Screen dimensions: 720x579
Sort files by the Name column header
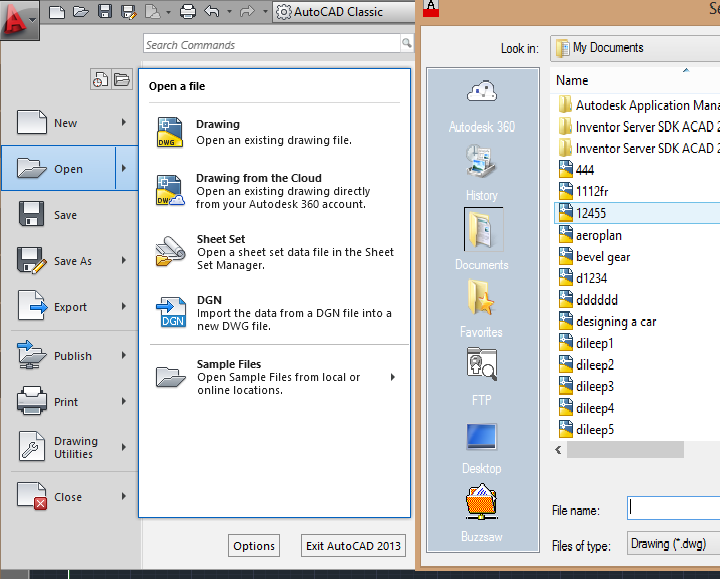point(572,80)
